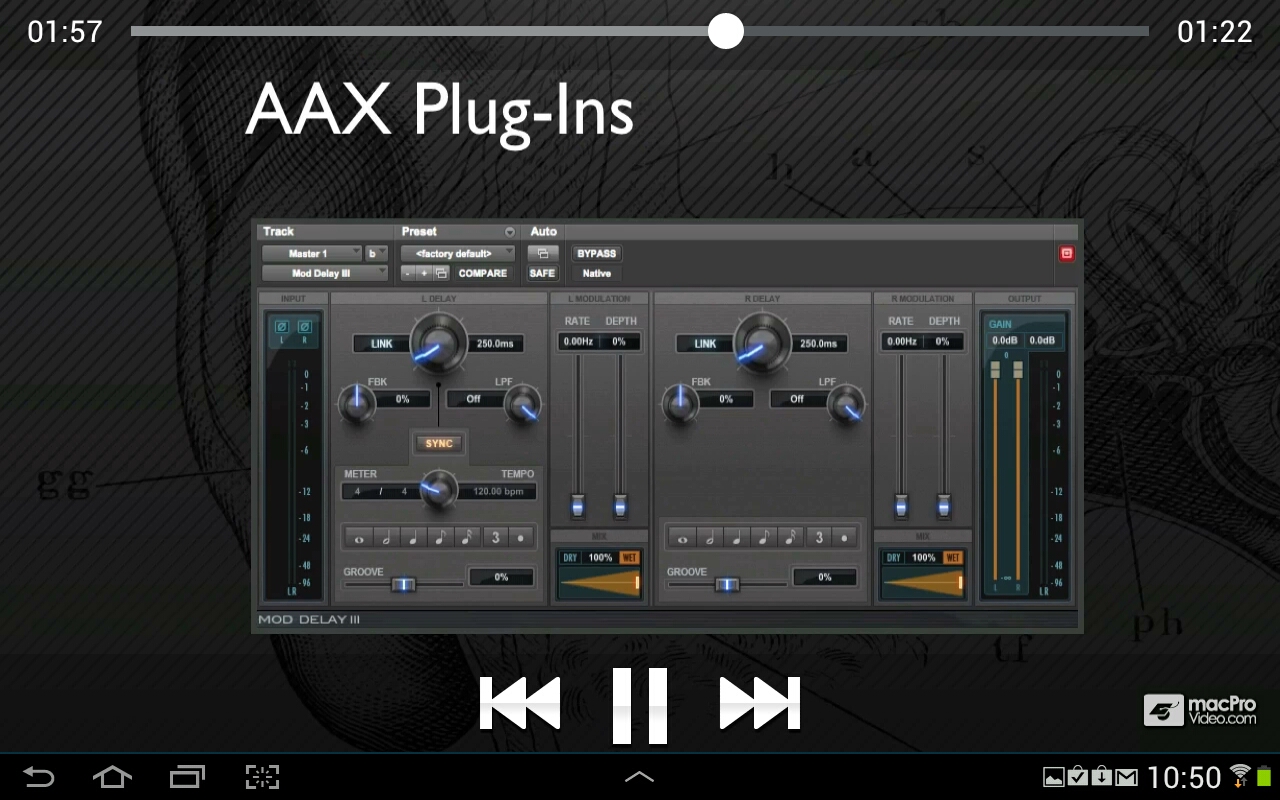Tap the Android home icon
The image size is (1280, 800).
[x=112, y=777]
